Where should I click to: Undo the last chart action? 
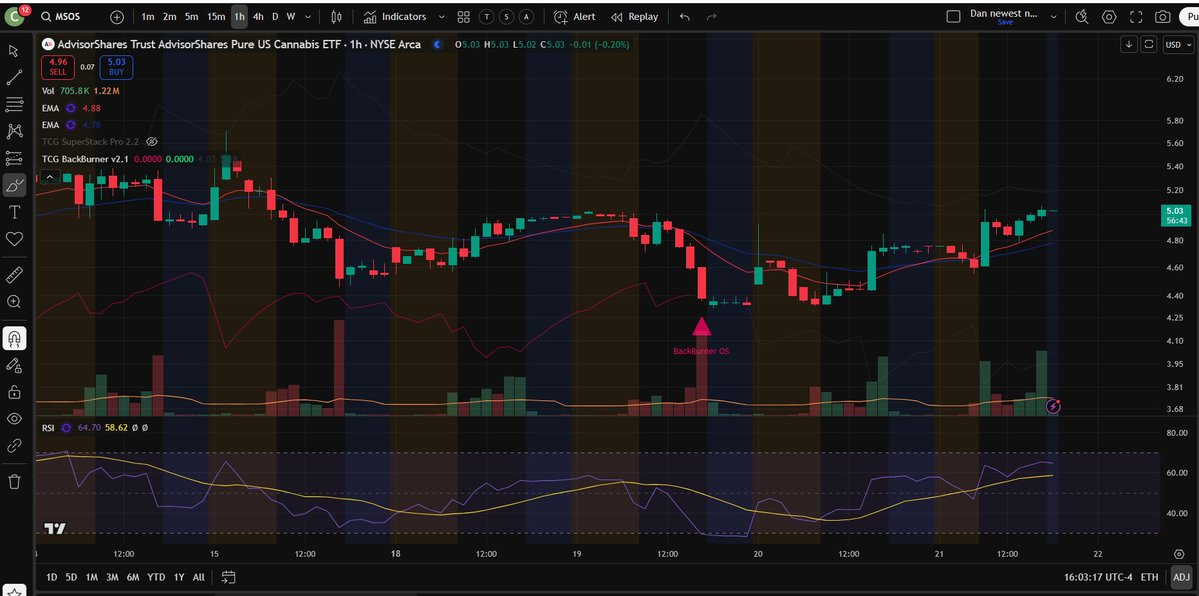[x=684, y=17]
